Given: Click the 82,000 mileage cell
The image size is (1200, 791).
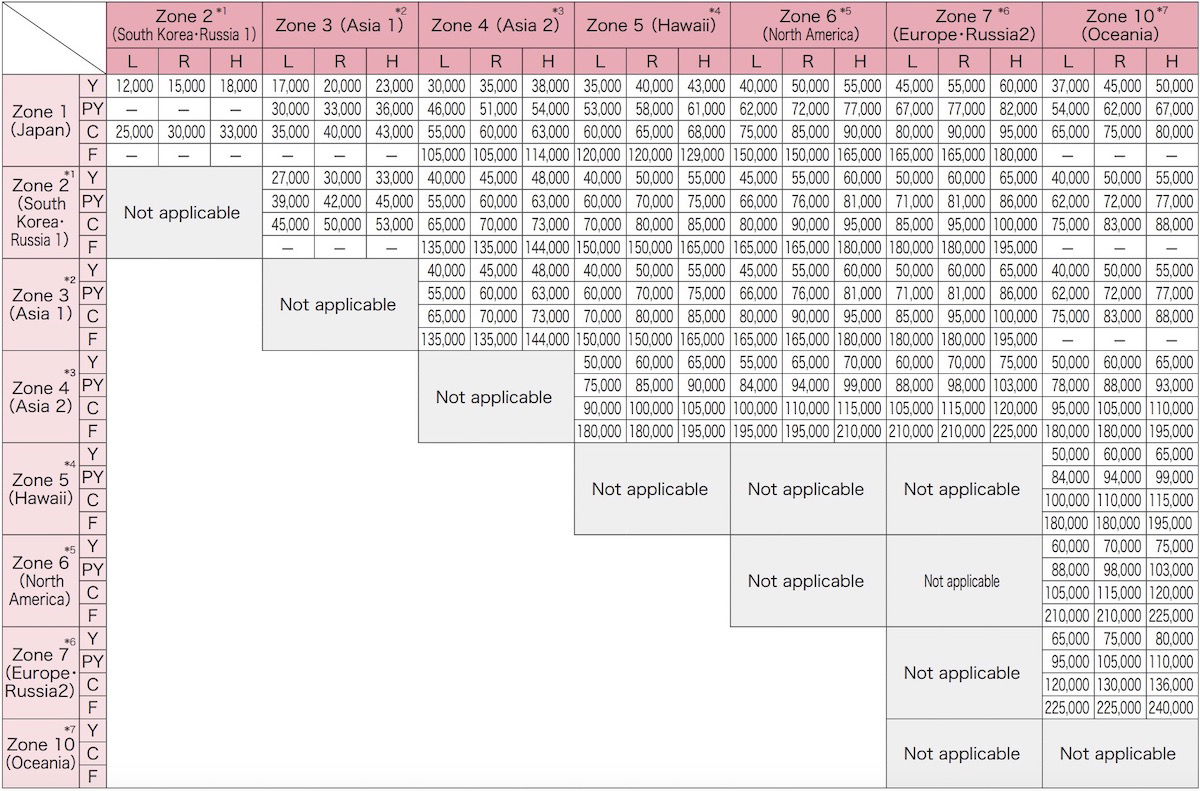Looking at the screenshot, I should coord(1017,110).
